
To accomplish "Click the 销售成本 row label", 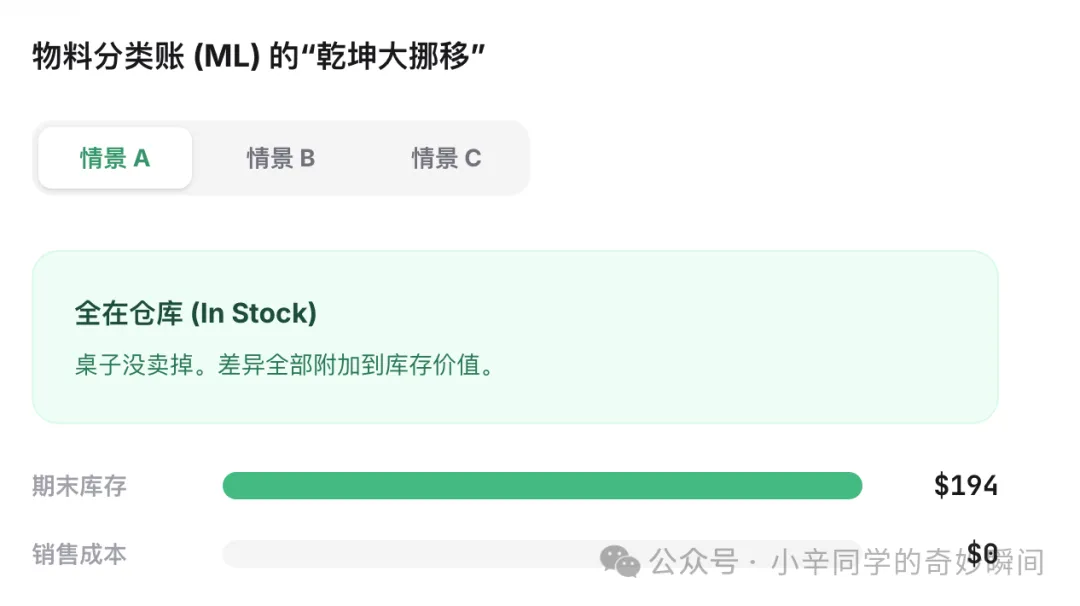I will point(79,554).
